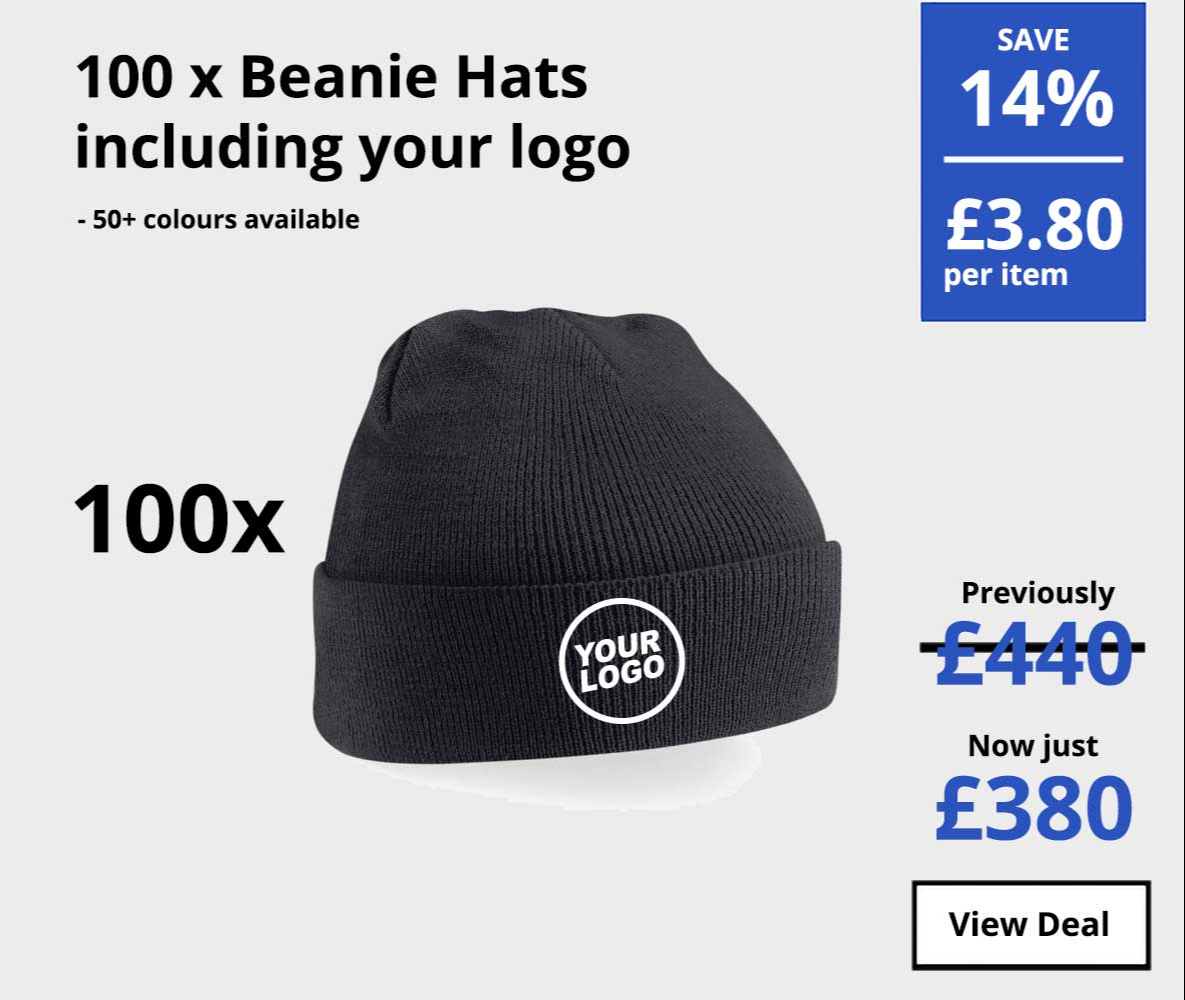
Task: Click the Your Logo circle on beanie
Action: (x=621, y=661)
